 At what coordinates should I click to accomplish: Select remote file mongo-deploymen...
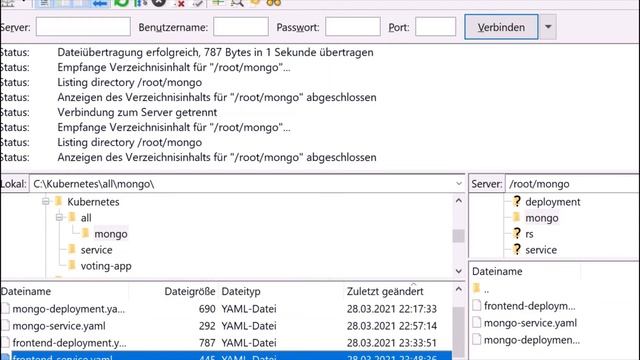tap(532, 340)
